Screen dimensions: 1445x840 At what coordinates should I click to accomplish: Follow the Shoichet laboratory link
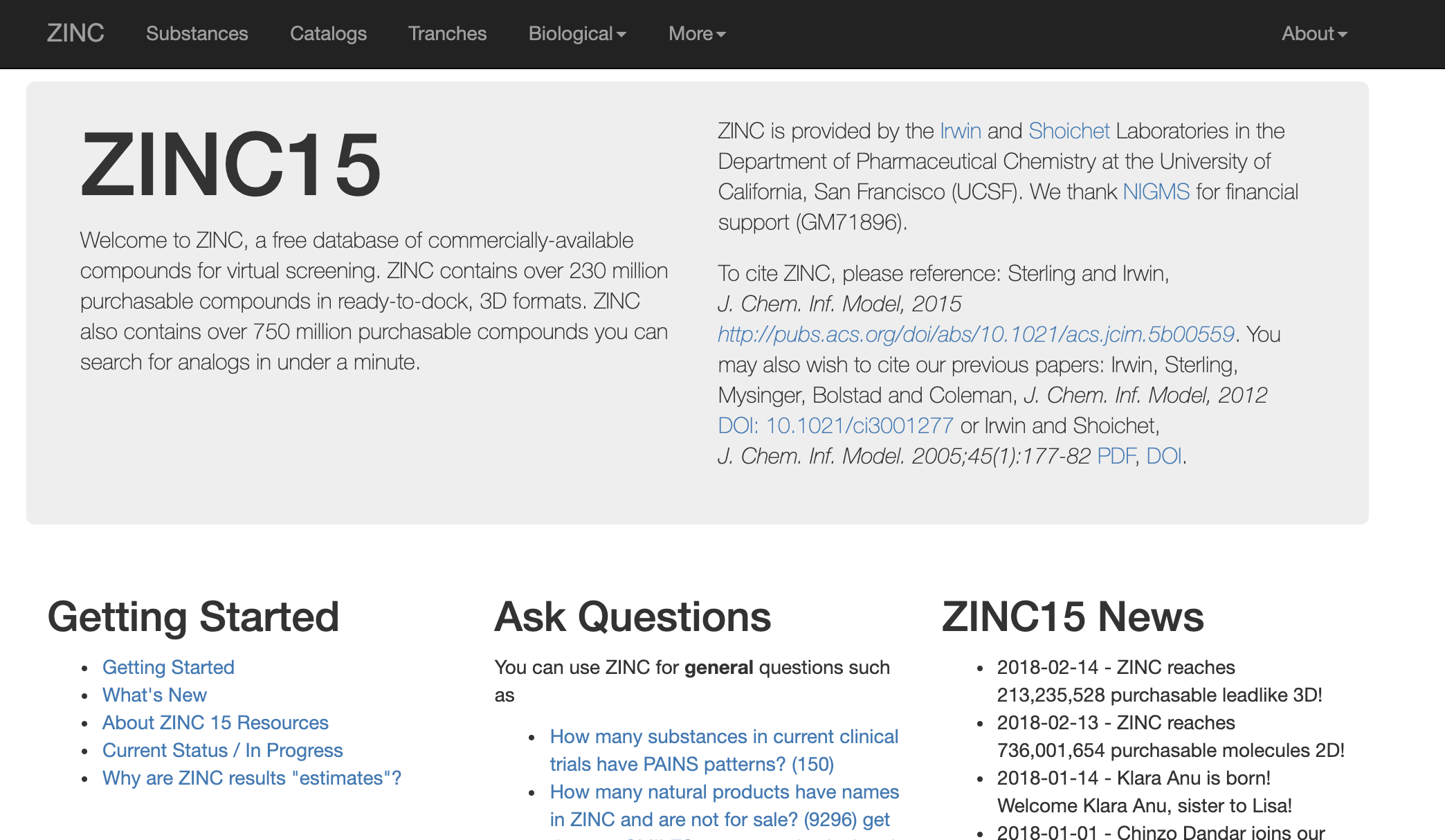tap(1069, 131)
